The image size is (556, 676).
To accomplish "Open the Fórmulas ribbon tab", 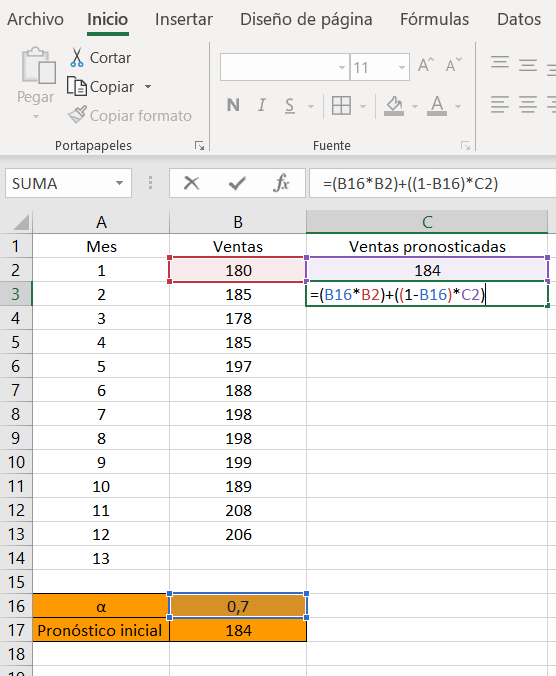I will click(x=434, y=19).
